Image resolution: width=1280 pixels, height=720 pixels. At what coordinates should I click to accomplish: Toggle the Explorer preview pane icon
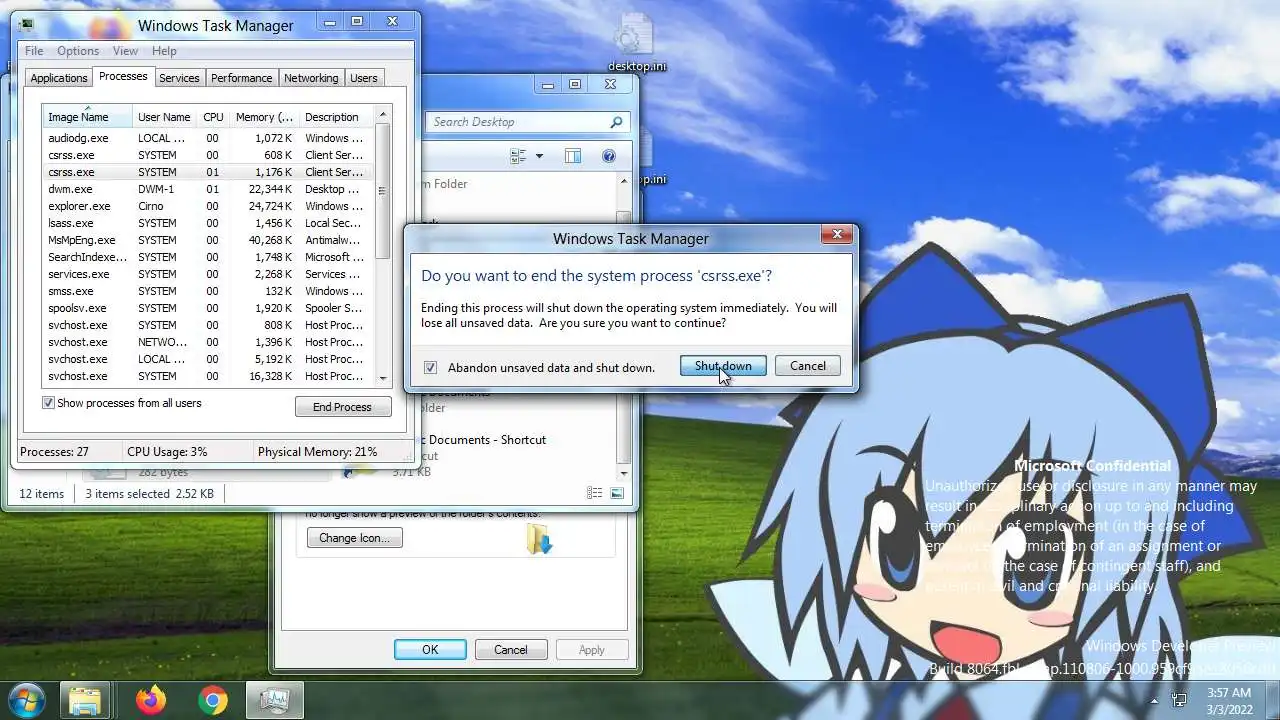[x=572, y=156]
